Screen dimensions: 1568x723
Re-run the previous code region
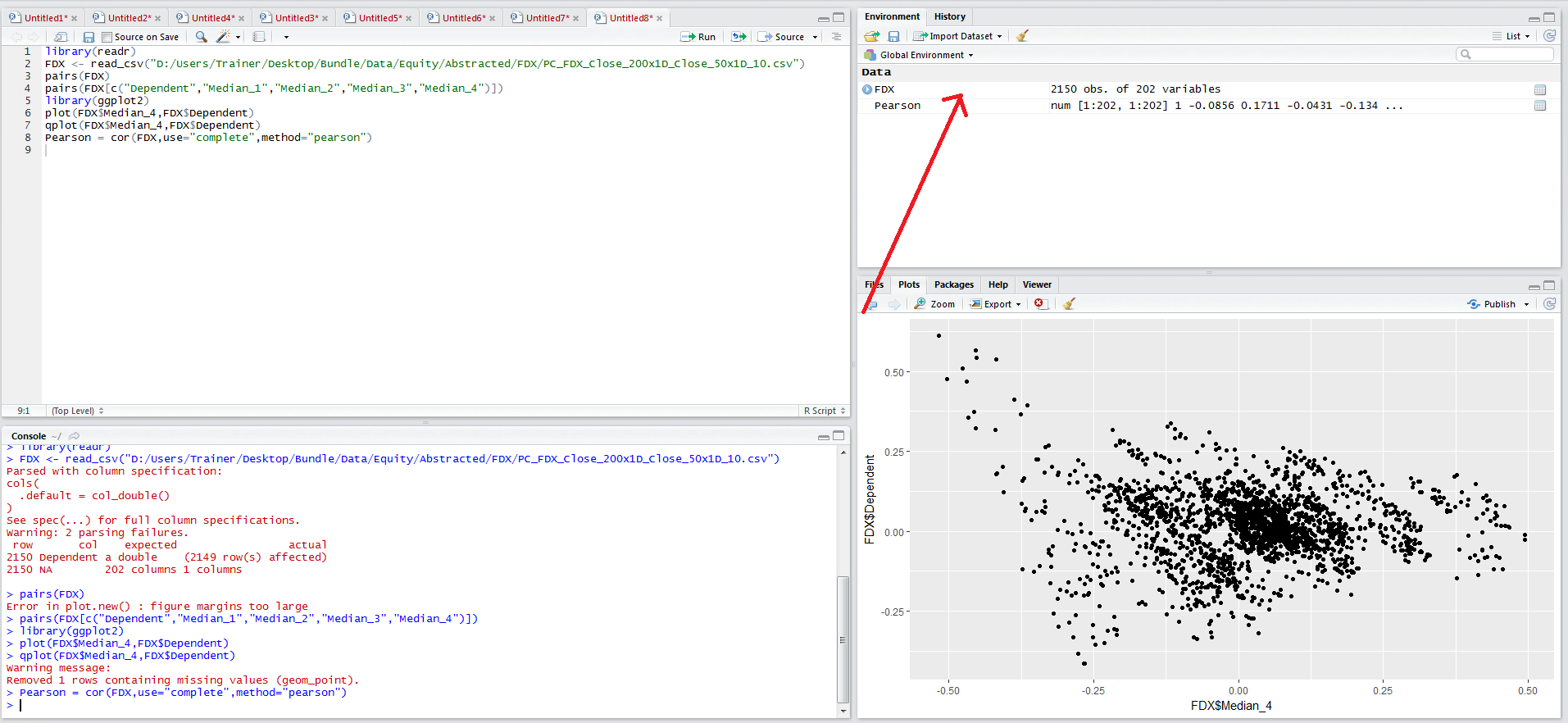(739, 37)
